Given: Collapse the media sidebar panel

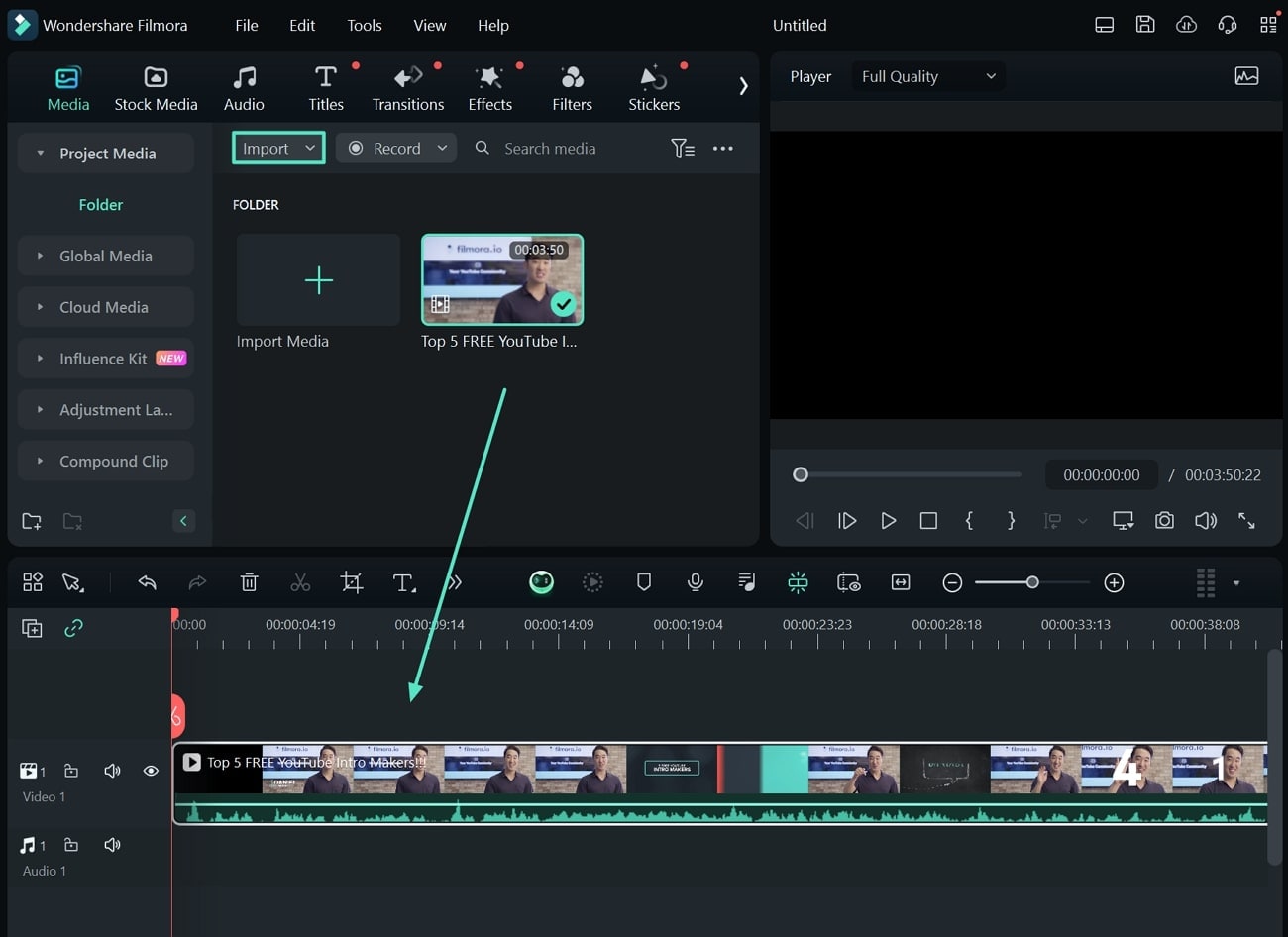Looking at the screenshot, I should coord(183,521).
